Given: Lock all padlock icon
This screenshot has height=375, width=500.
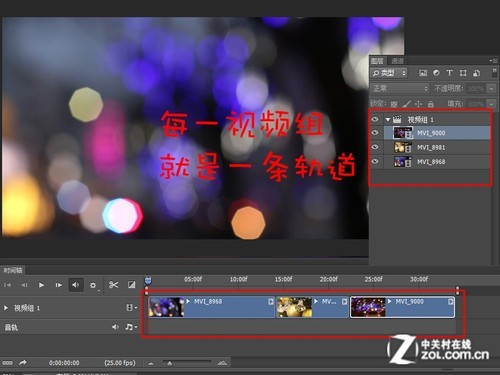Looking at the screenshot, I should [430, 104].
